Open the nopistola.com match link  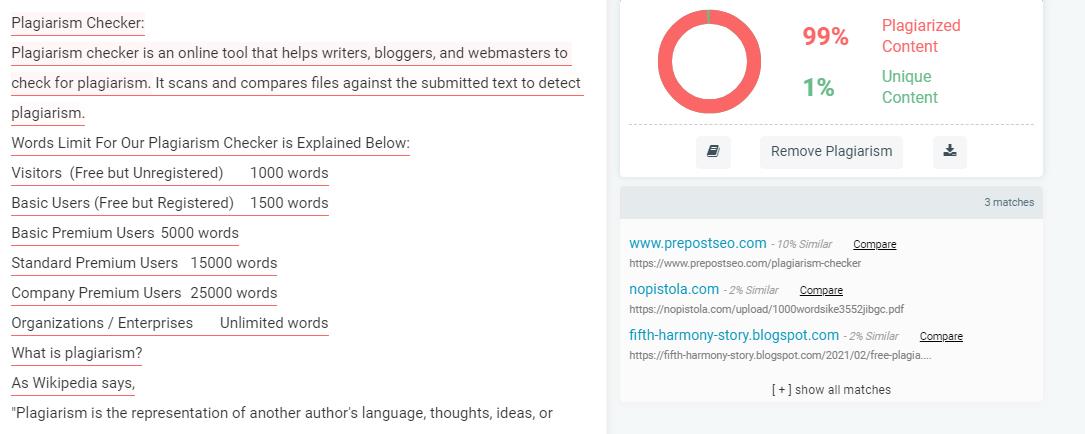click(x=673, y=289)
